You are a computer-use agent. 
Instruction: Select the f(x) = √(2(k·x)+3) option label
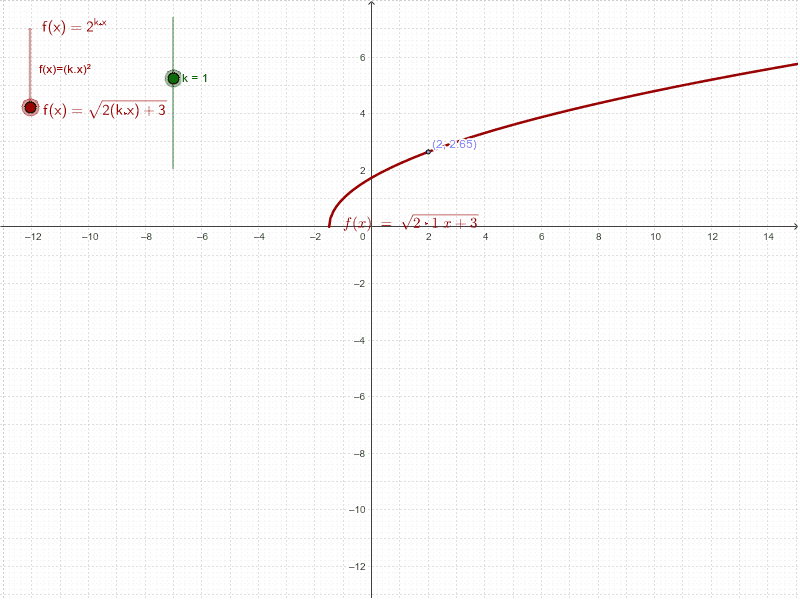click(105, 109)
